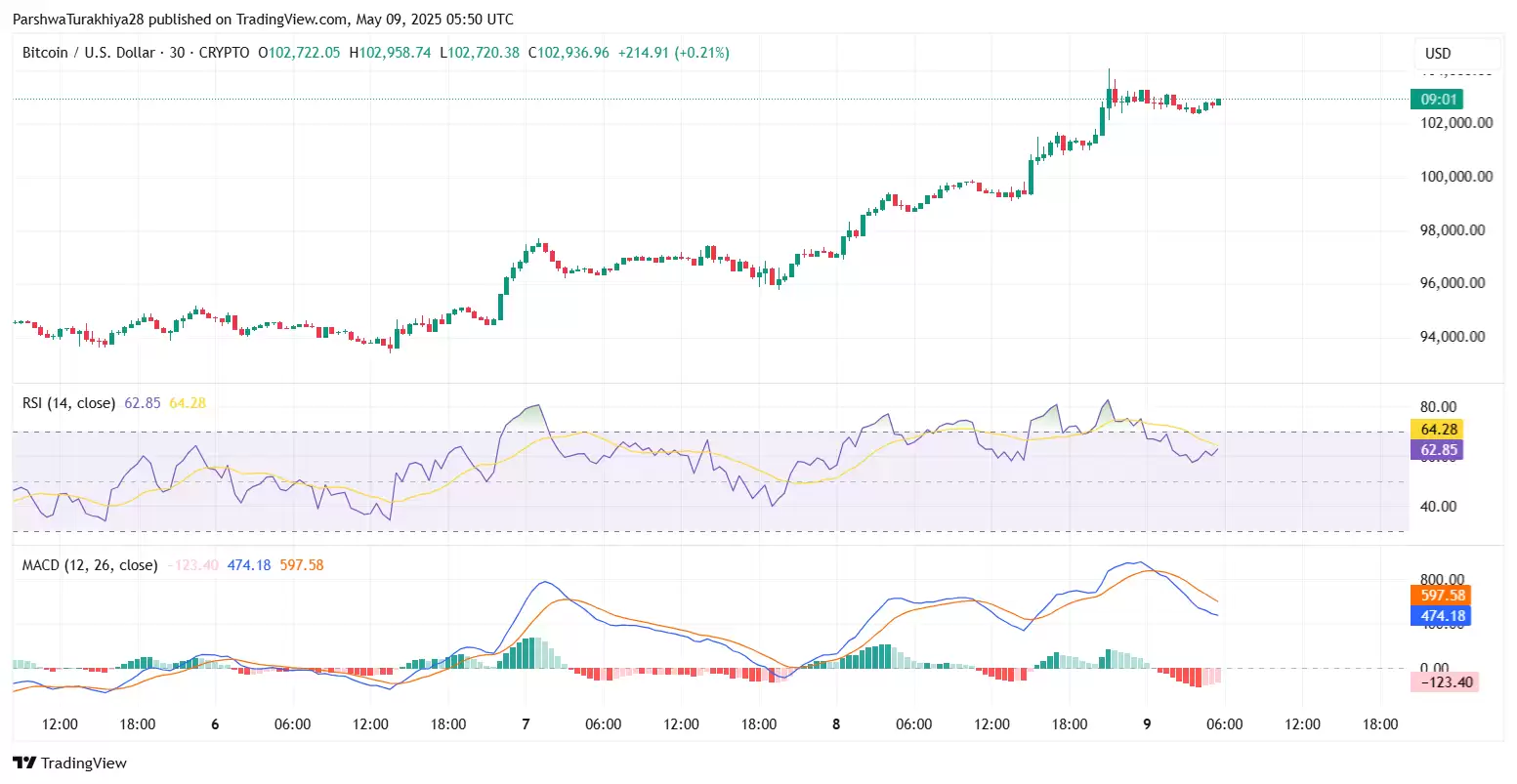Open the USD currency selector

1438,54
